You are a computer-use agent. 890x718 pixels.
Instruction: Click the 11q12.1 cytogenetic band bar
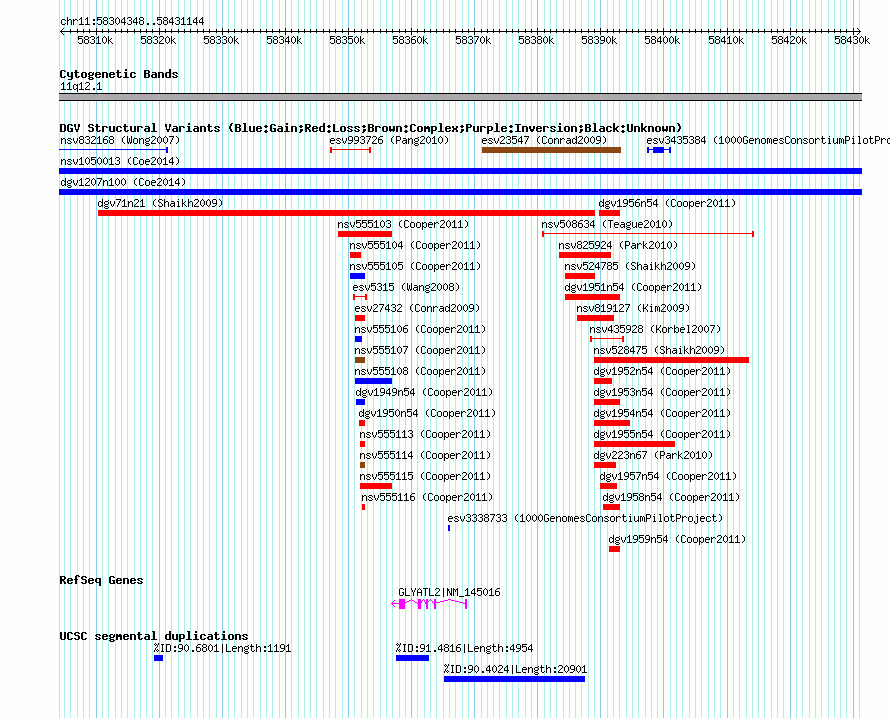coord(460,97)
